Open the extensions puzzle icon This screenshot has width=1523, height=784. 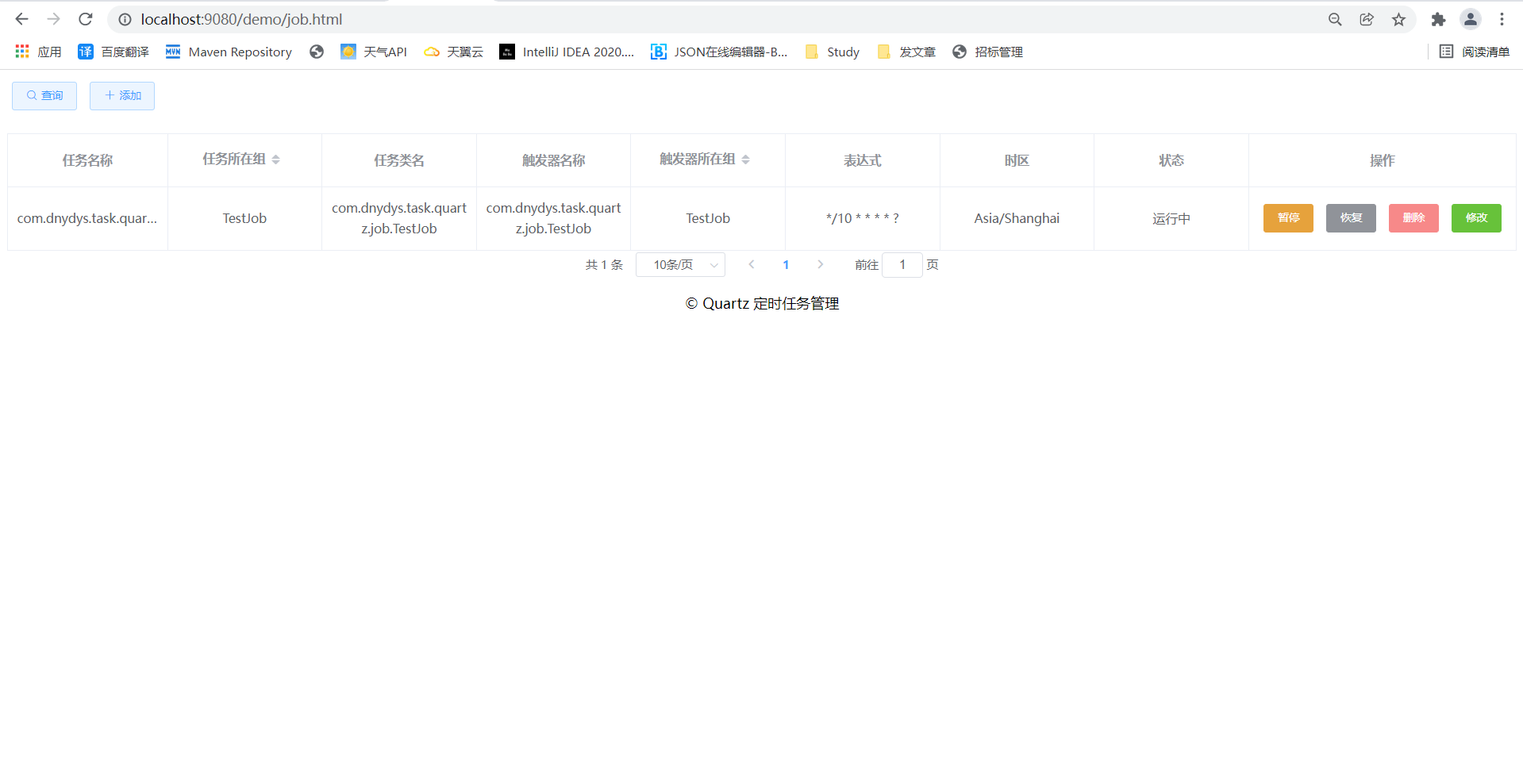pyautogui.click(x=1438, y=19)
